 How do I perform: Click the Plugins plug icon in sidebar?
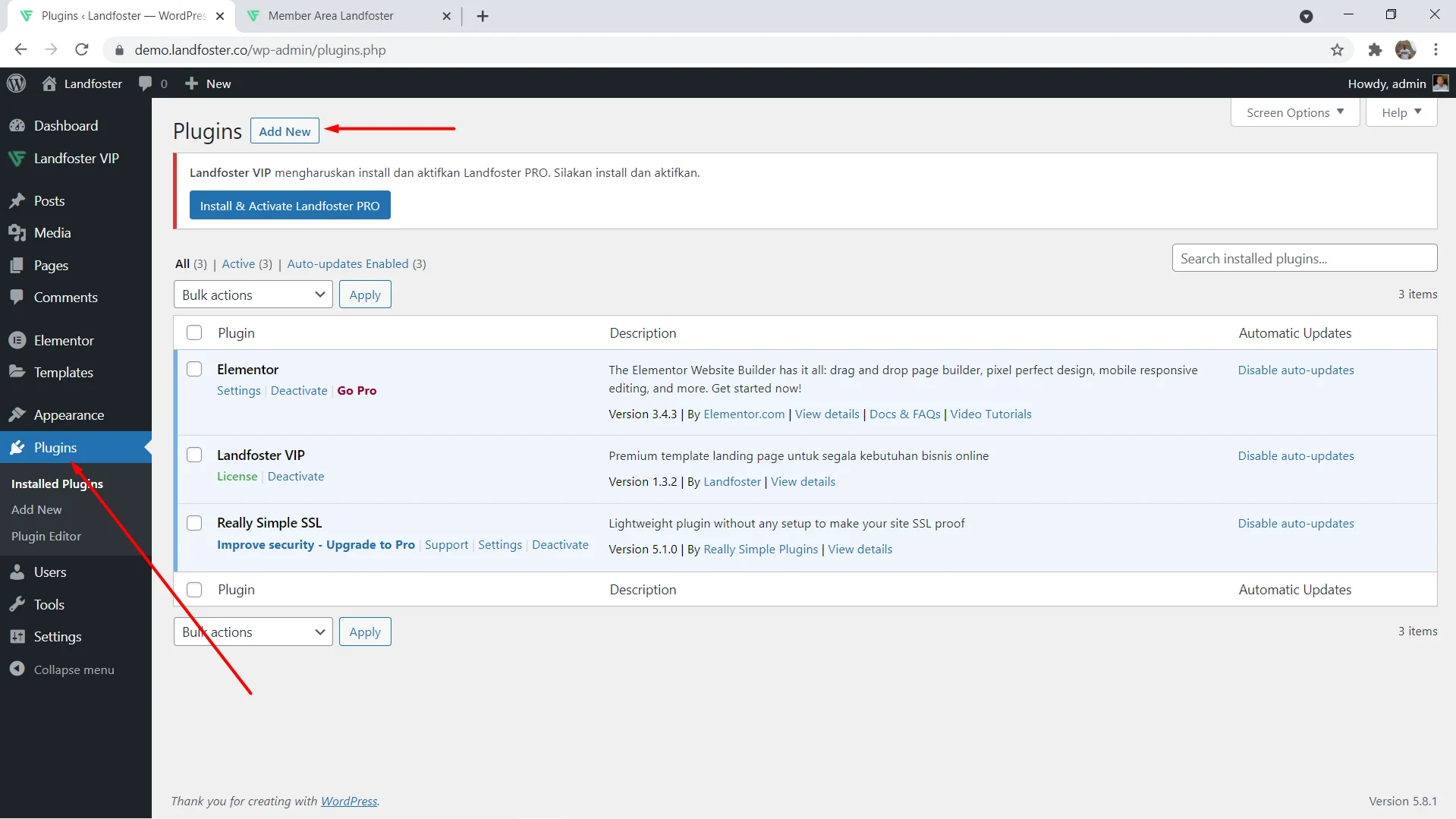tap(17, 448)
